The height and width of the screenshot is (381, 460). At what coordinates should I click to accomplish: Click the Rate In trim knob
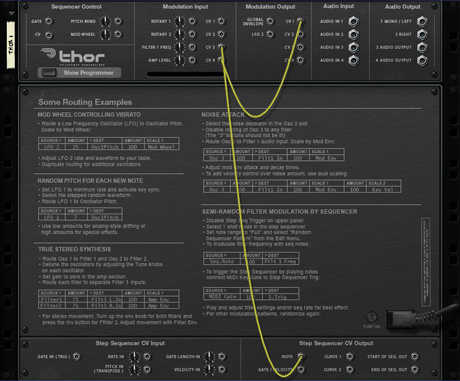134,357
